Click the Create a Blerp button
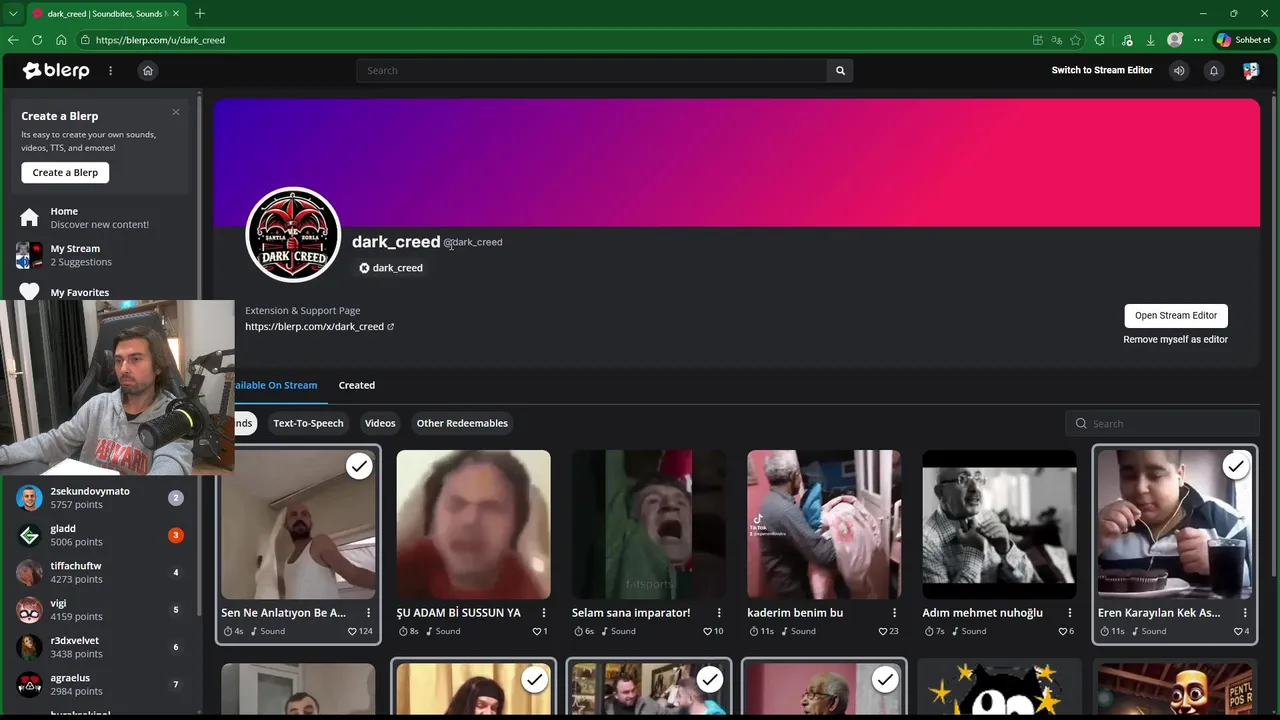 pyautogui.click(x=65, y=173)
